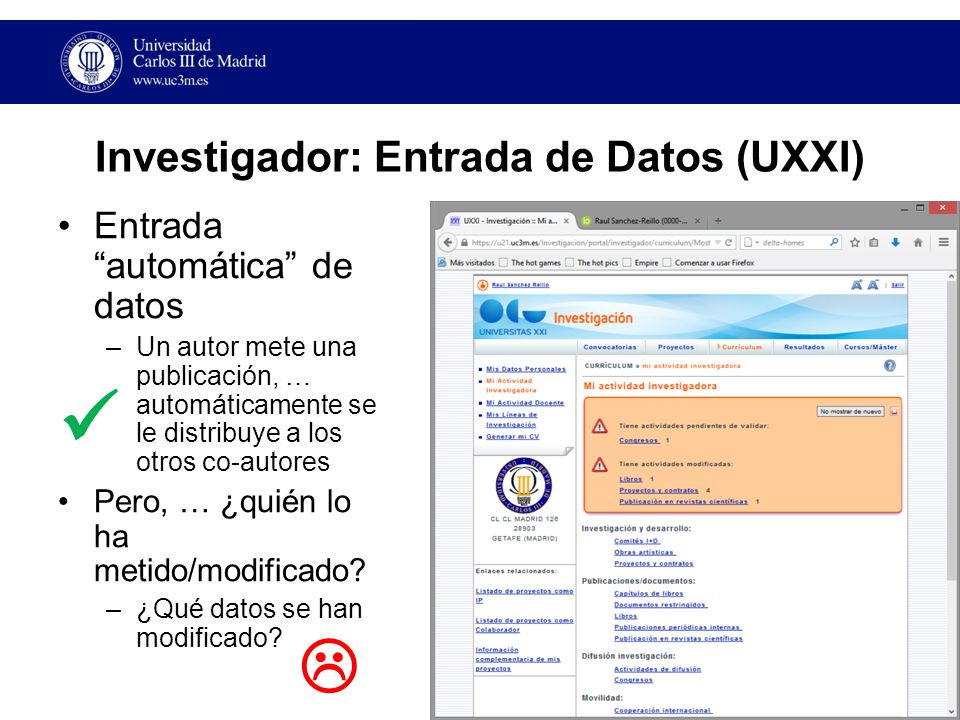Click the orange user icon by Raul Sanchez Reillo
Image resolution: width=960 pixels, height=720 pixels.
(482, 285)
